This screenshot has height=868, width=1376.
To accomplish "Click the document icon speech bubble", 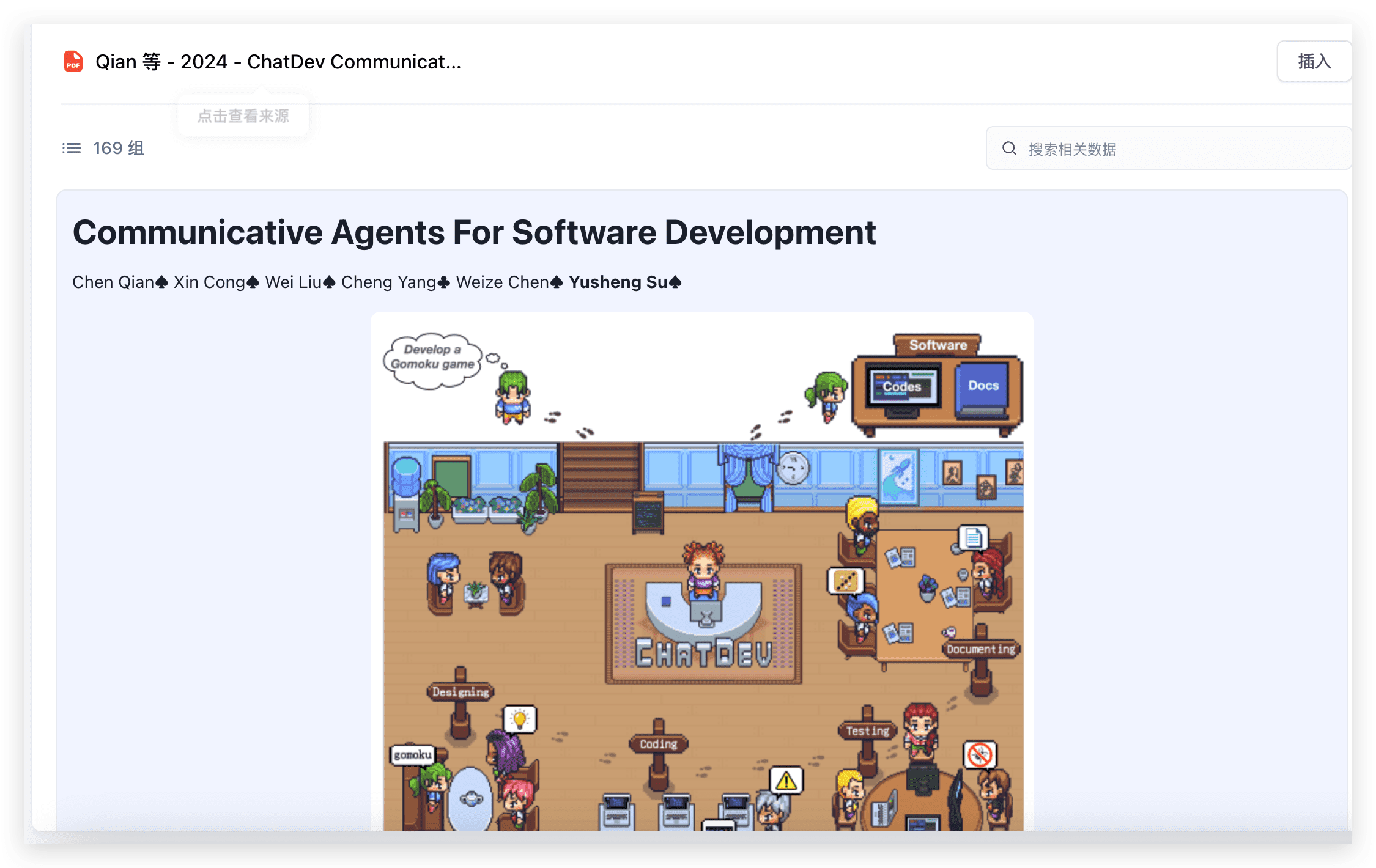I will 973,539.
